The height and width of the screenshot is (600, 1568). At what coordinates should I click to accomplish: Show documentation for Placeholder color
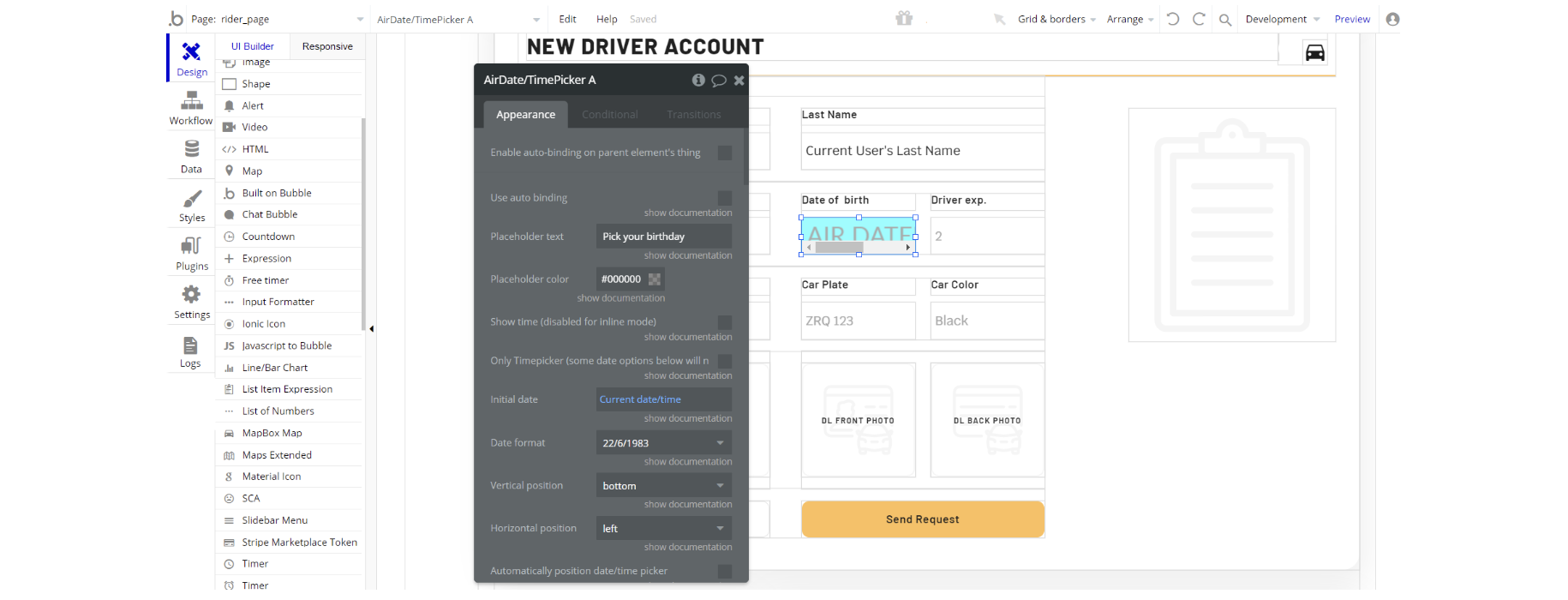point(621,298)
